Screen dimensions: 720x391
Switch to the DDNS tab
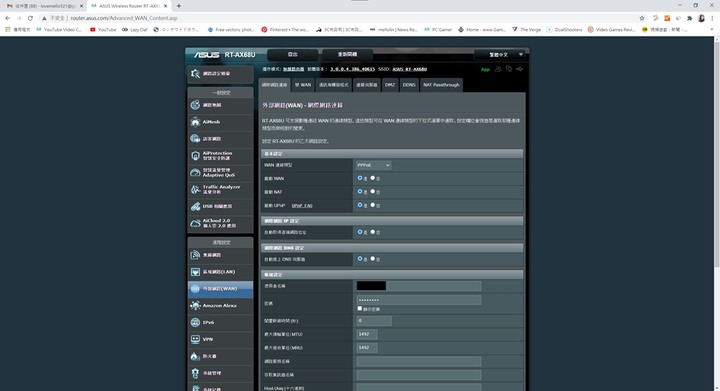[409, 85]
